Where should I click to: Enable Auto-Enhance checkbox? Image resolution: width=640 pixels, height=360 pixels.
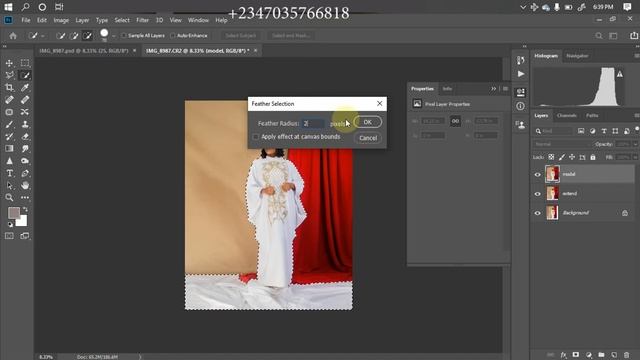coord(173,36)
